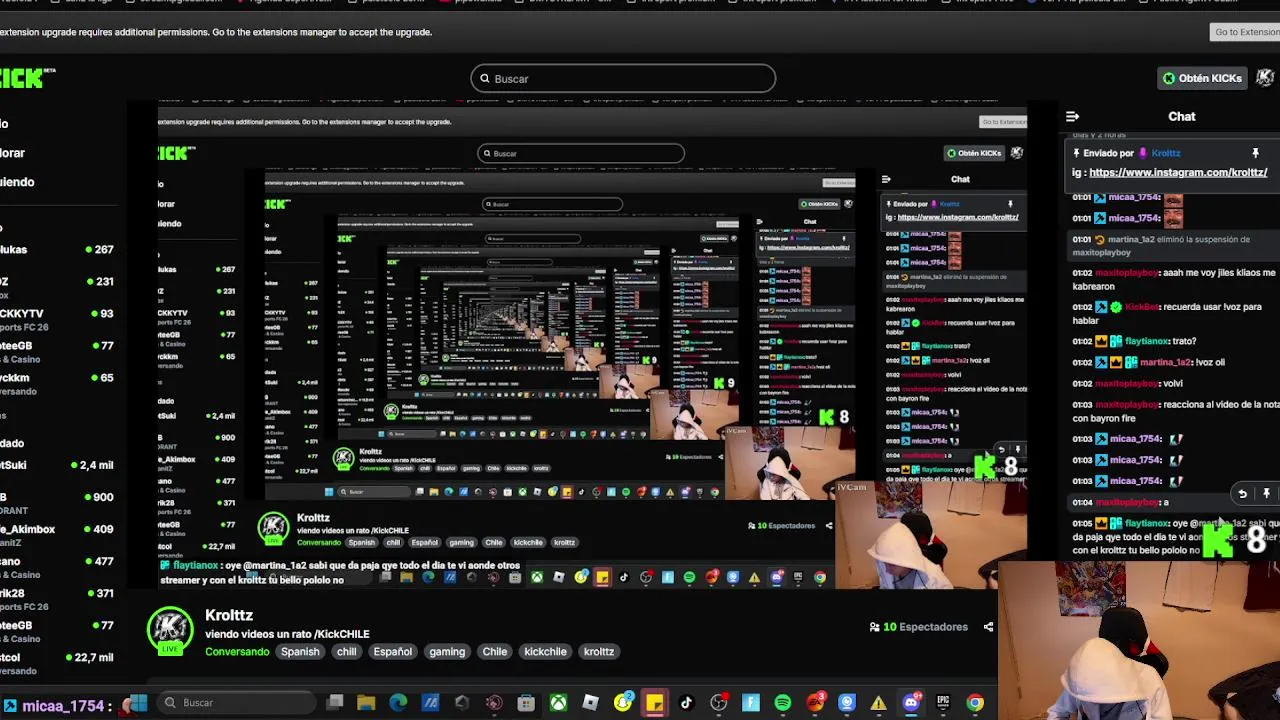Open Microsoft Edge from the taskbar

(398, 703)
